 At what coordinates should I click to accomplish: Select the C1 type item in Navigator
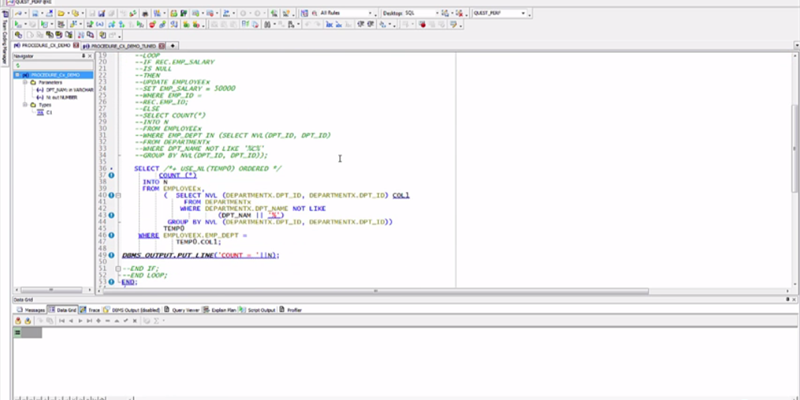tap(44, 112)
